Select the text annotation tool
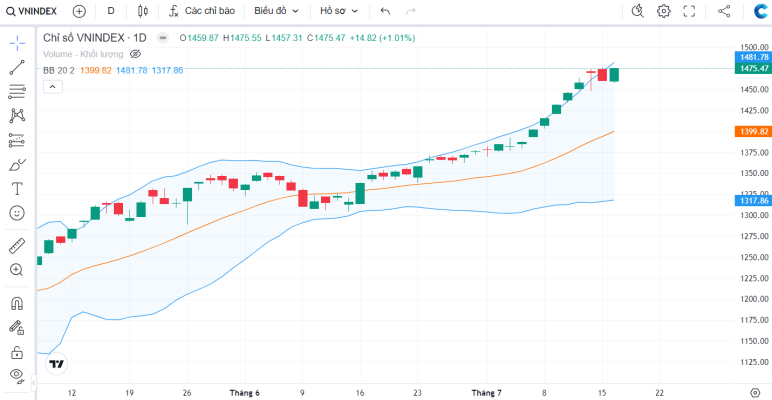772x400 pixels. pyautogui.click(x=17, y=189)
